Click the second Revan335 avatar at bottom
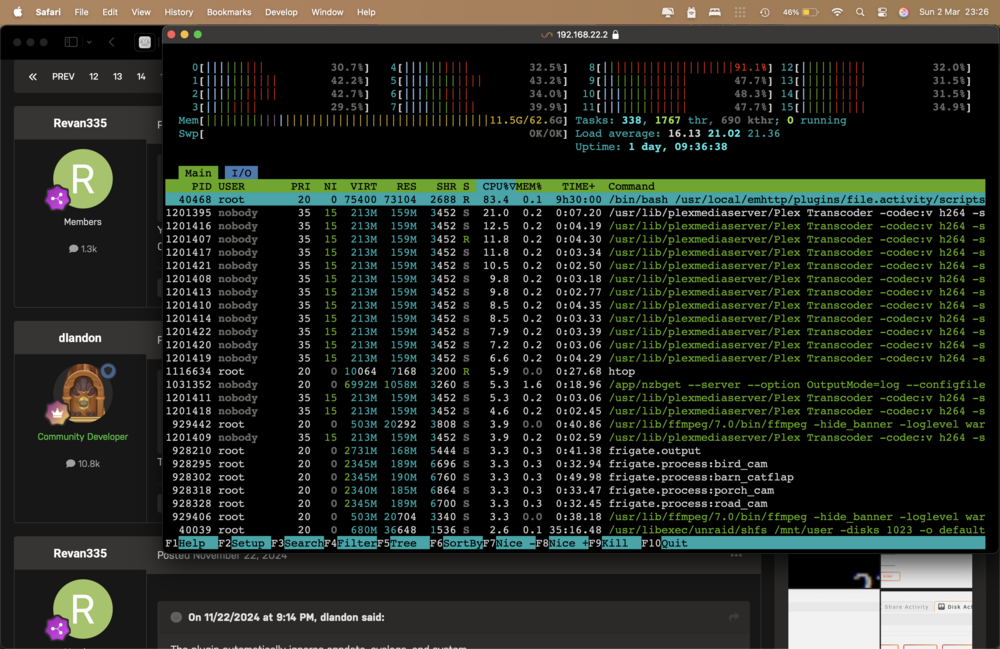This screenshot has width=1000, height=649. (82, 609)
